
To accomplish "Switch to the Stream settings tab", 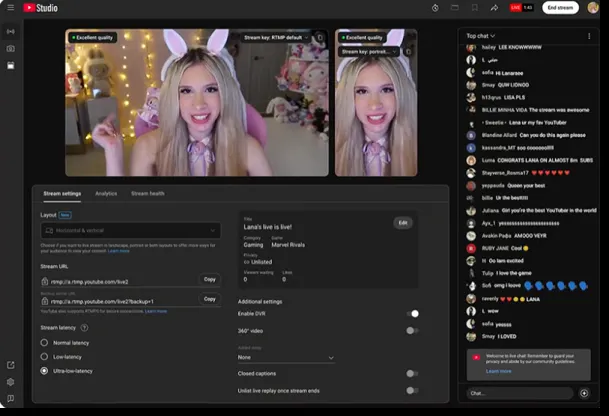I will (x=62, y=193).
